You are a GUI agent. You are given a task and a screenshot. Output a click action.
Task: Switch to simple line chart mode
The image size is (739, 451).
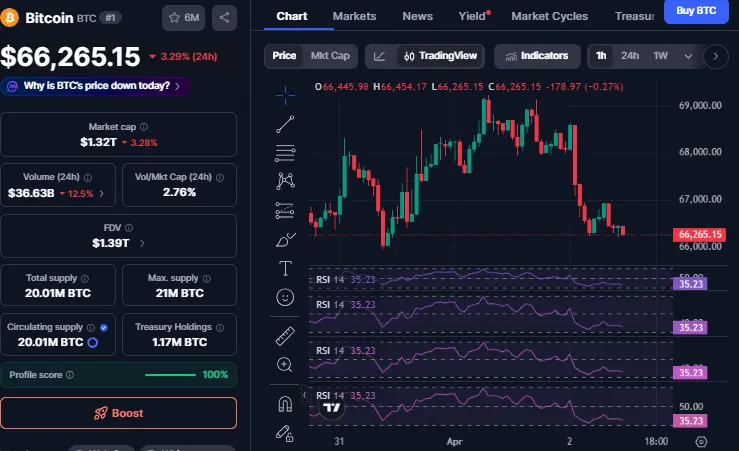click(x=380, y=57)
